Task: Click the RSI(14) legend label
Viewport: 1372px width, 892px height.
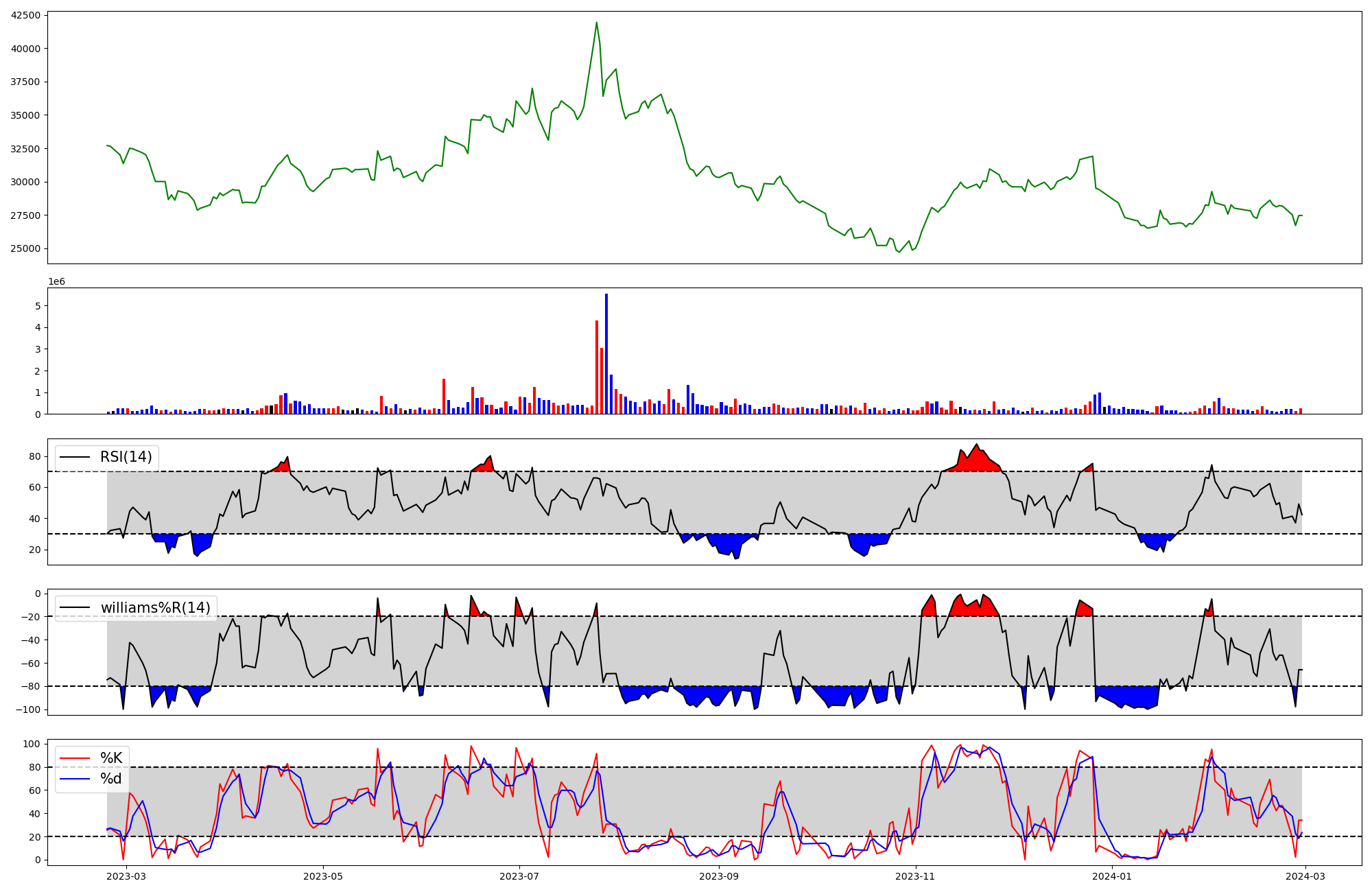Action: pos(126,457)
